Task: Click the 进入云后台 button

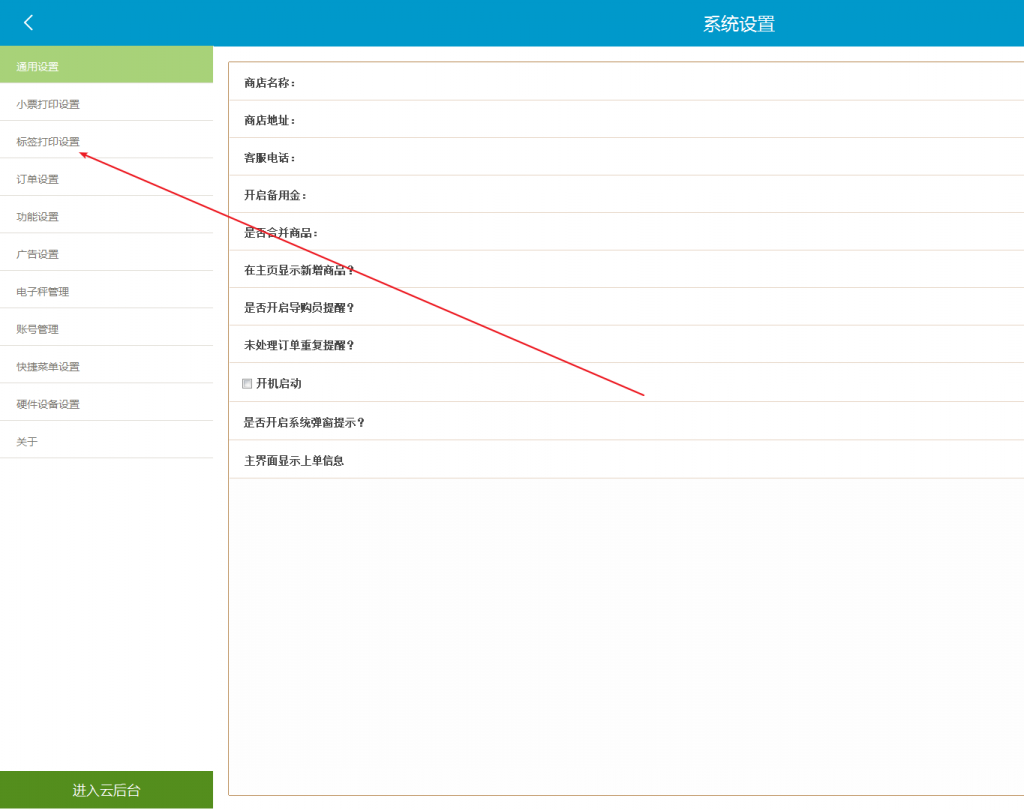Action: point(106,790)
